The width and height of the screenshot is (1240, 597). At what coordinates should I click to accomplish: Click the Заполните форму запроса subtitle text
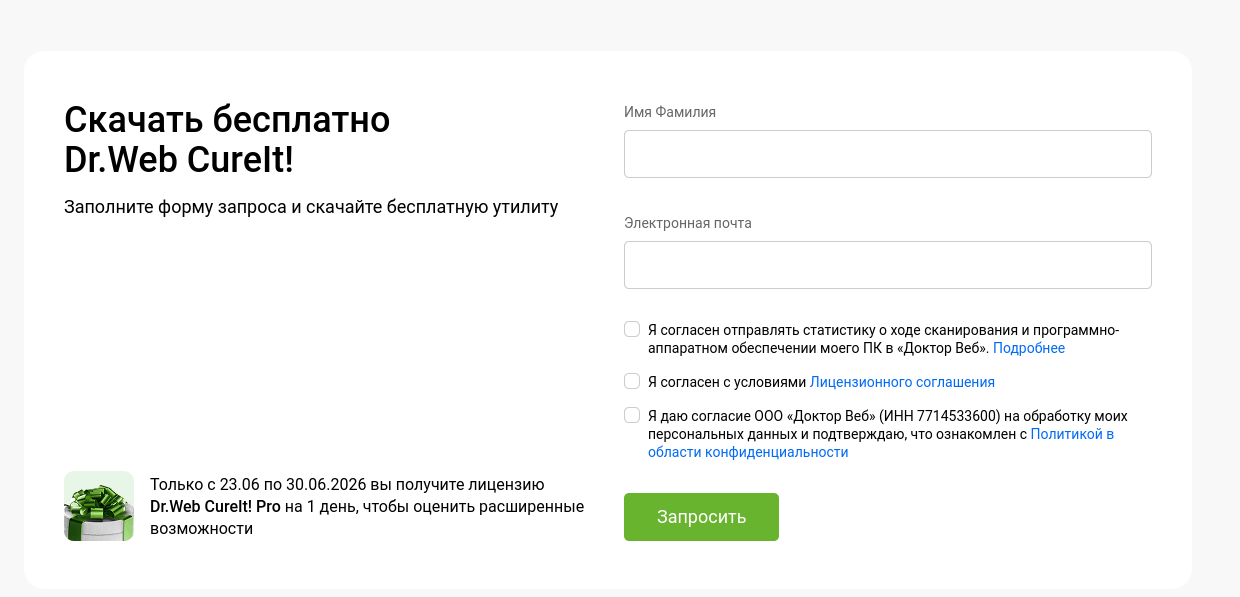click(x=311, y=207)
